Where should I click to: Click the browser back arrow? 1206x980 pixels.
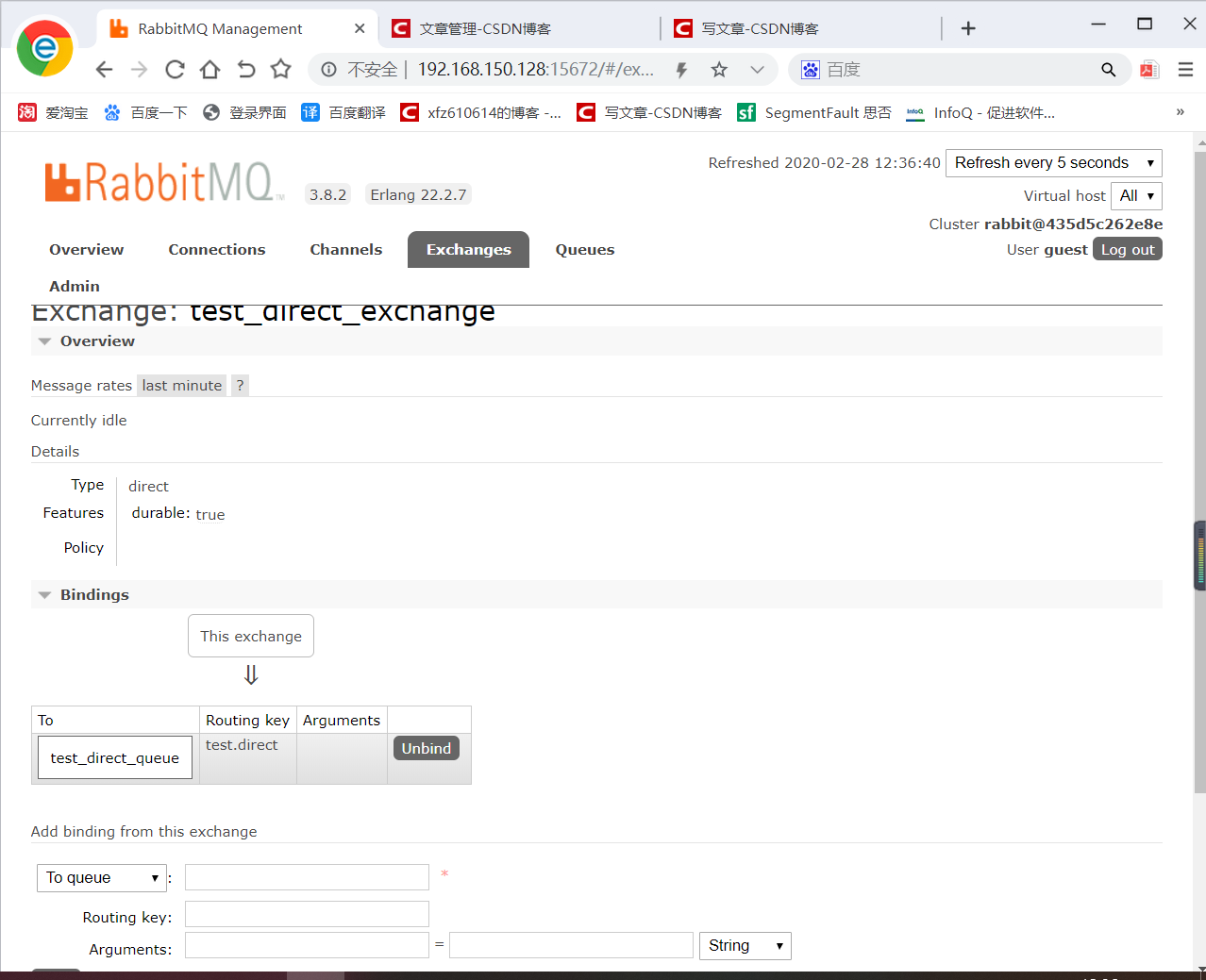pos(104,70)
